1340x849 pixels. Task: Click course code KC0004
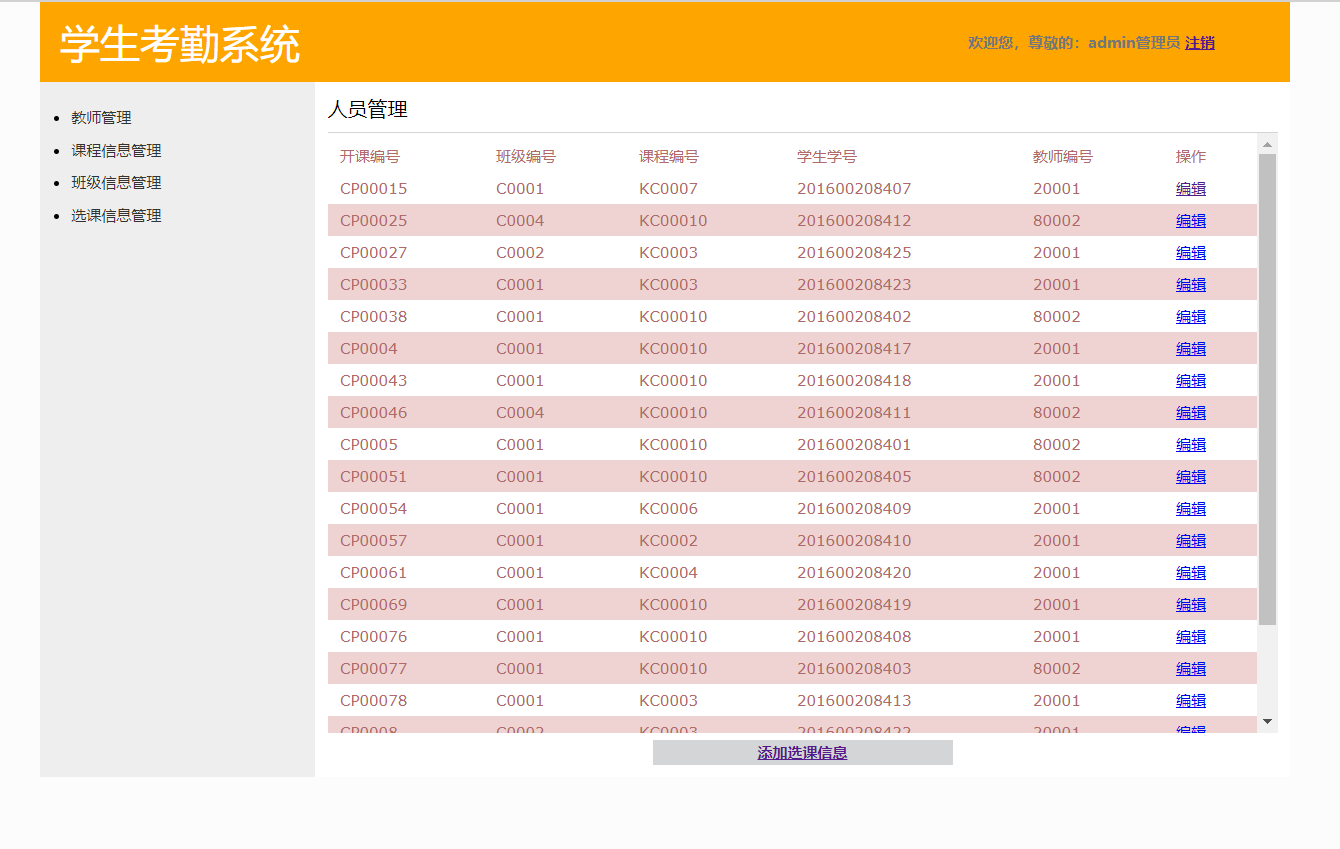[x=669, y=573]
